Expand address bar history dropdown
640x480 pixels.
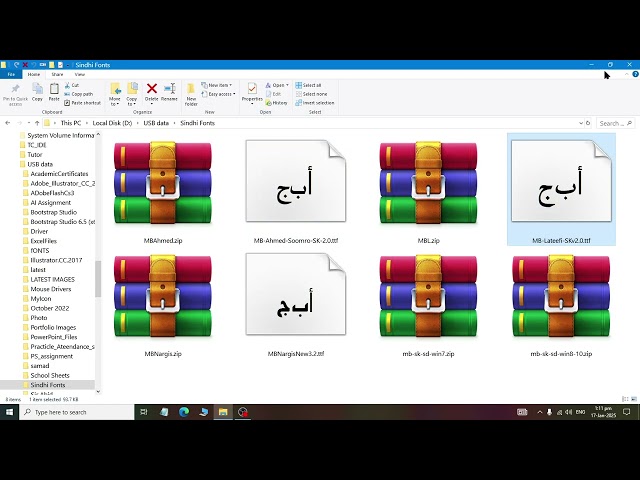581,123
